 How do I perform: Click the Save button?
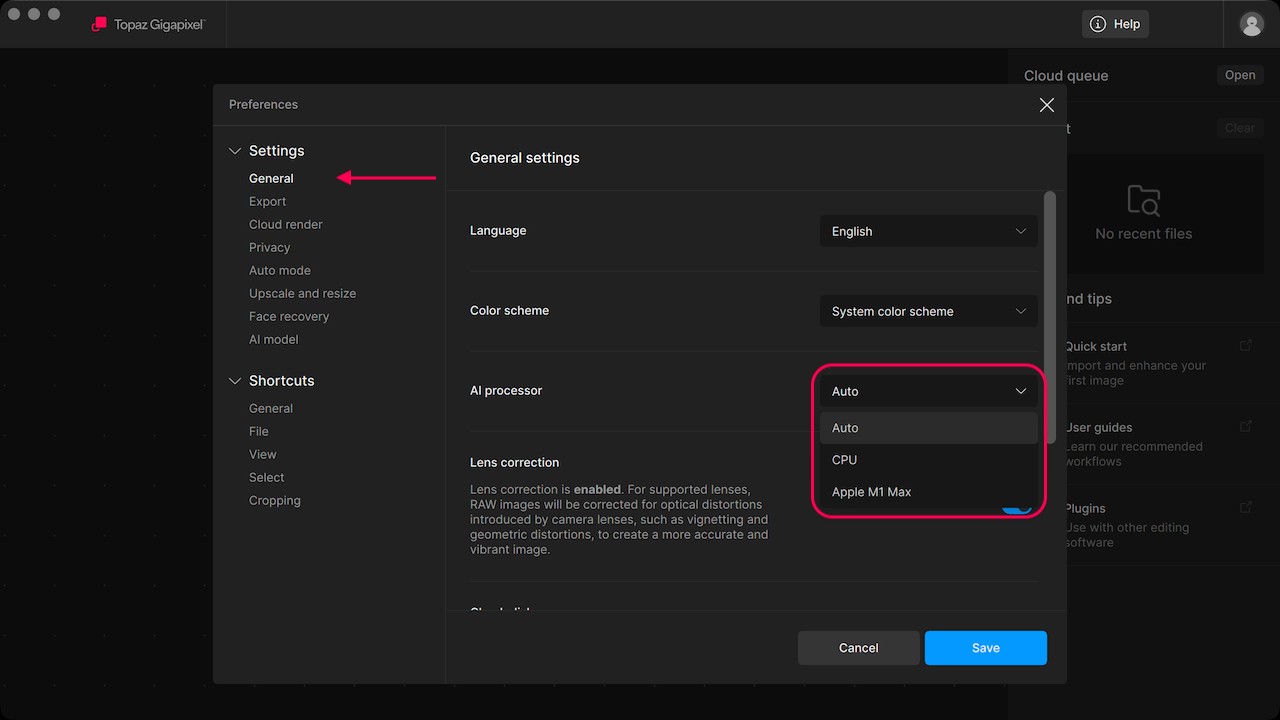pyautogui.click(x=985, y=648)
